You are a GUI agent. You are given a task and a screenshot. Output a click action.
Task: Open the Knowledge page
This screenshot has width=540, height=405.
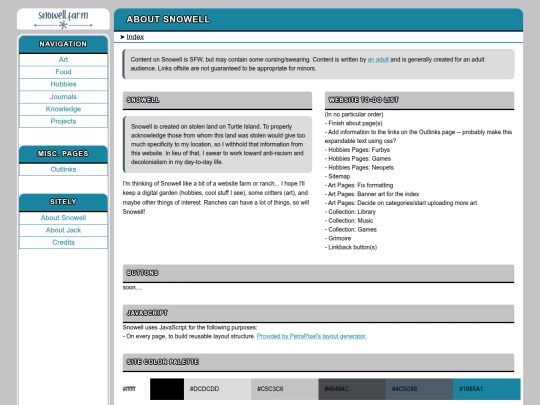tap(63, 109)
